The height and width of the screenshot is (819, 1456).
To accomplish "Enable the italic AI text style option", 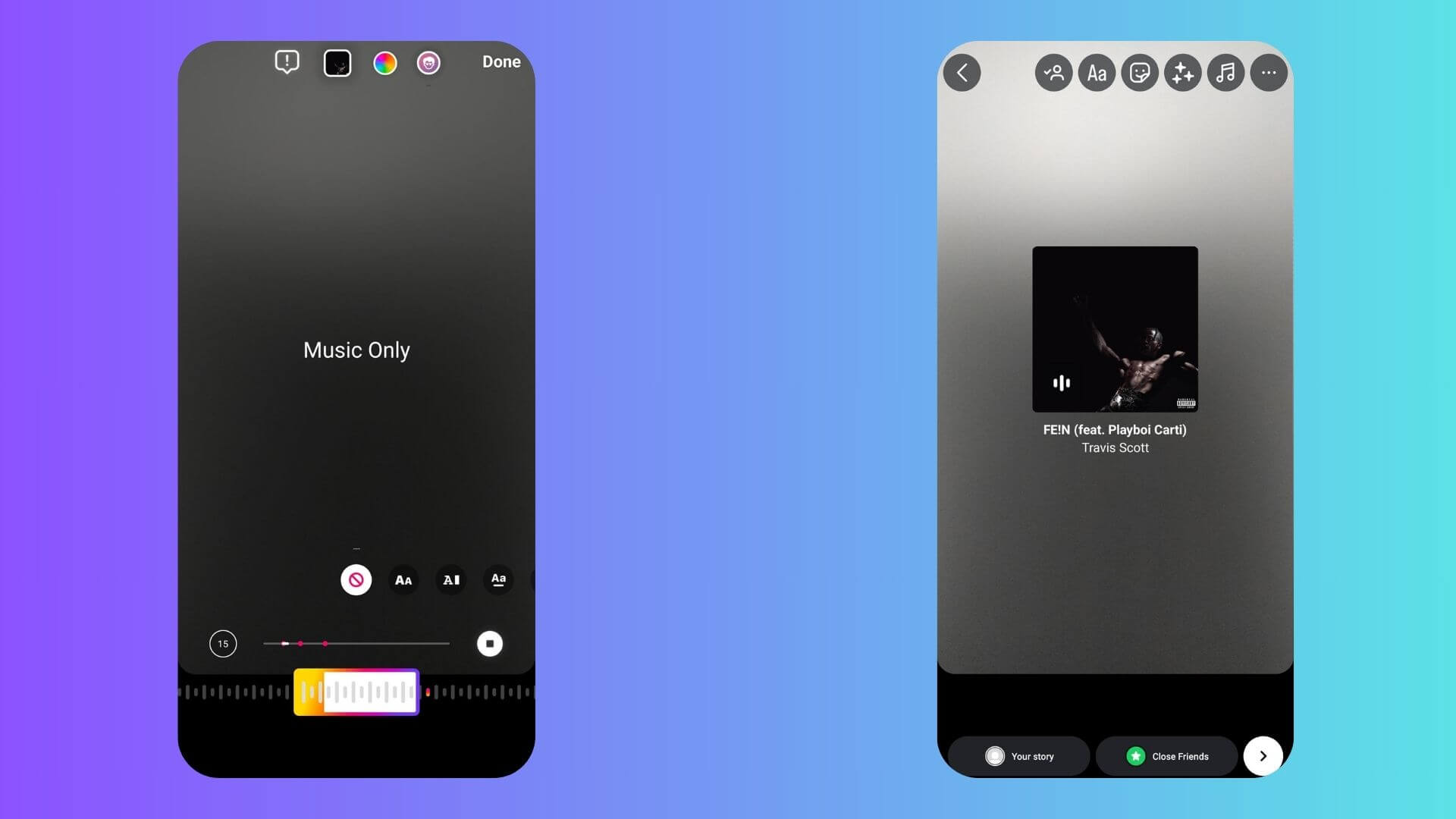I will tap(451, 579).
